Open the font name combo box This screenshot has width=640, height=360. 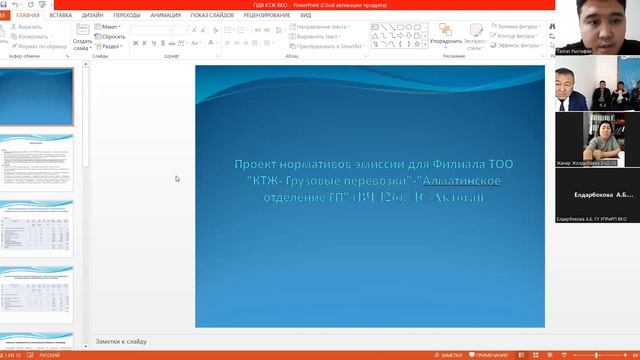(x=151, y=30)
